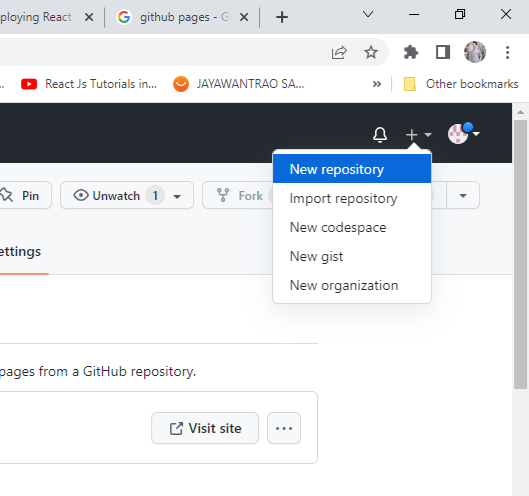Viewport: 529px width, 496px height.
Task: Click the Unwatch count badge 1
Action: [x=155, y=195]
